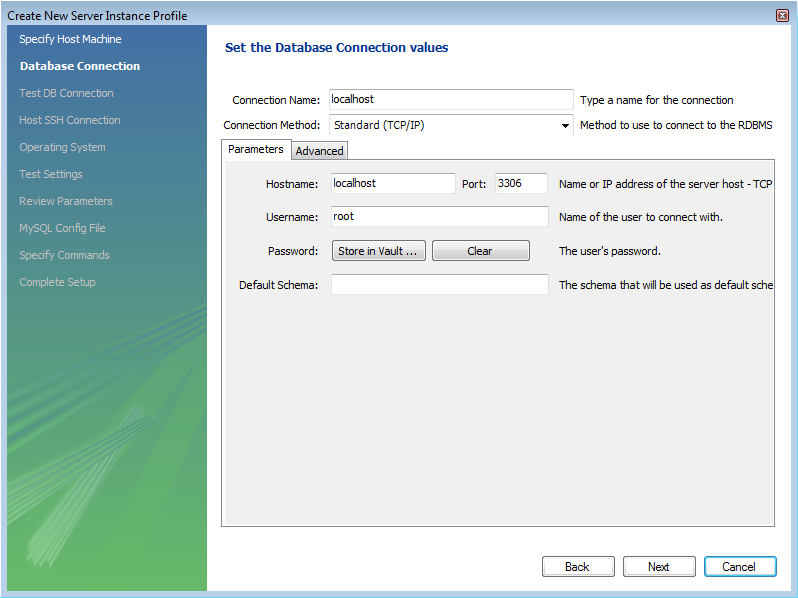Cancel the server instance wizard
The width and height of the screenshot is (798, 598).
[x=740, y=566]
